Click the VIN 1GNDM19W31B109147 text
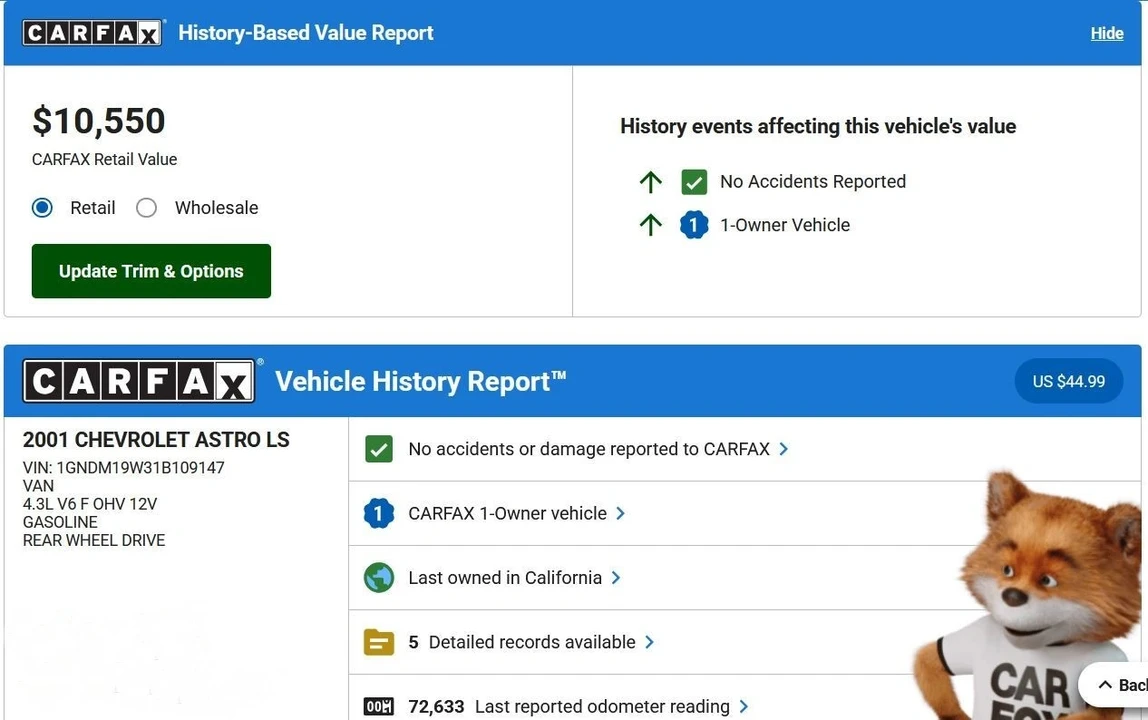1148x720 pixels. [x=124, y=468]
